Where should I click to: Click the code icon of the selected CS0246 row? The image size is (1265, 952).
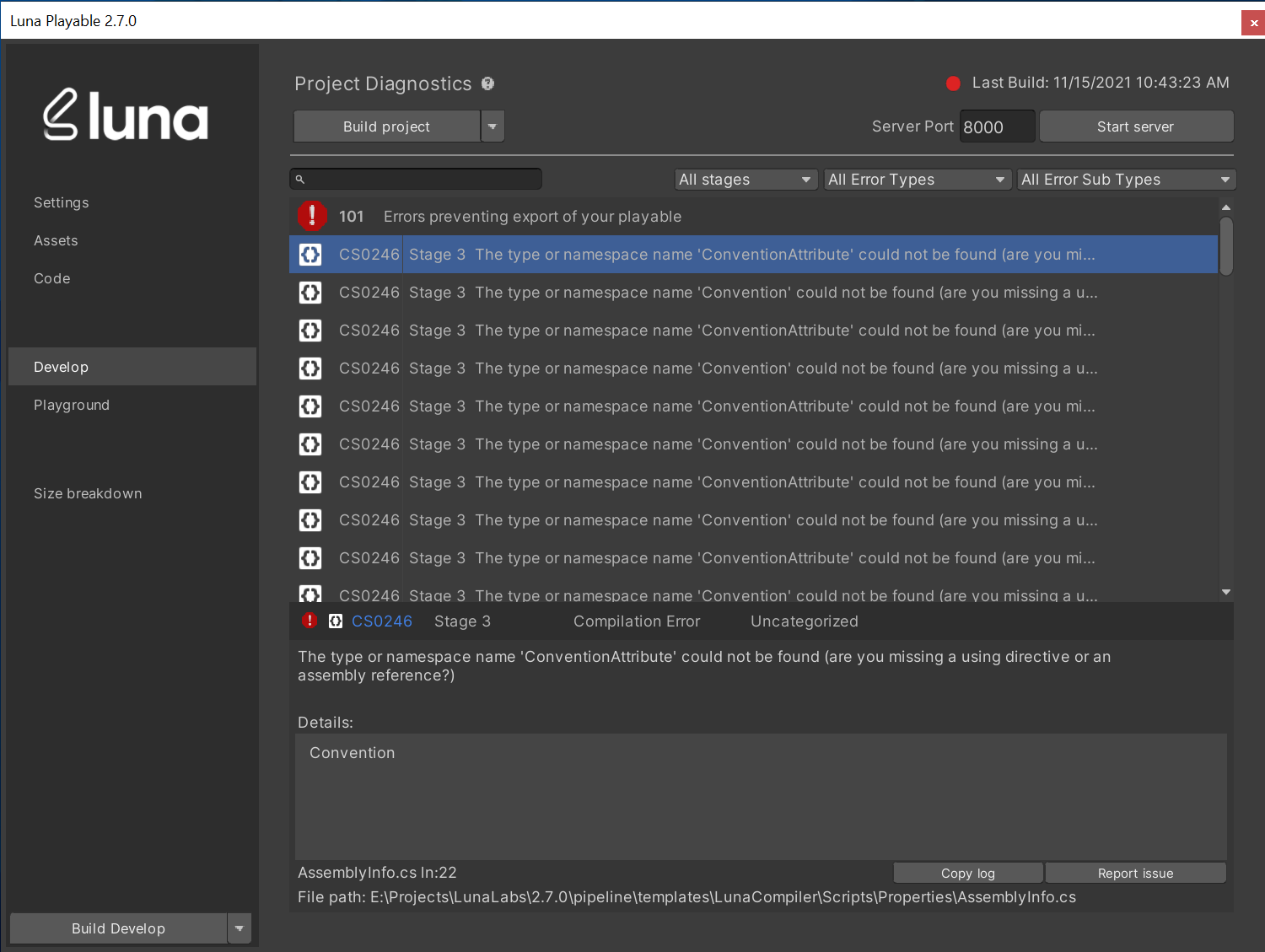pyautogui.click(x=310, y=255)
